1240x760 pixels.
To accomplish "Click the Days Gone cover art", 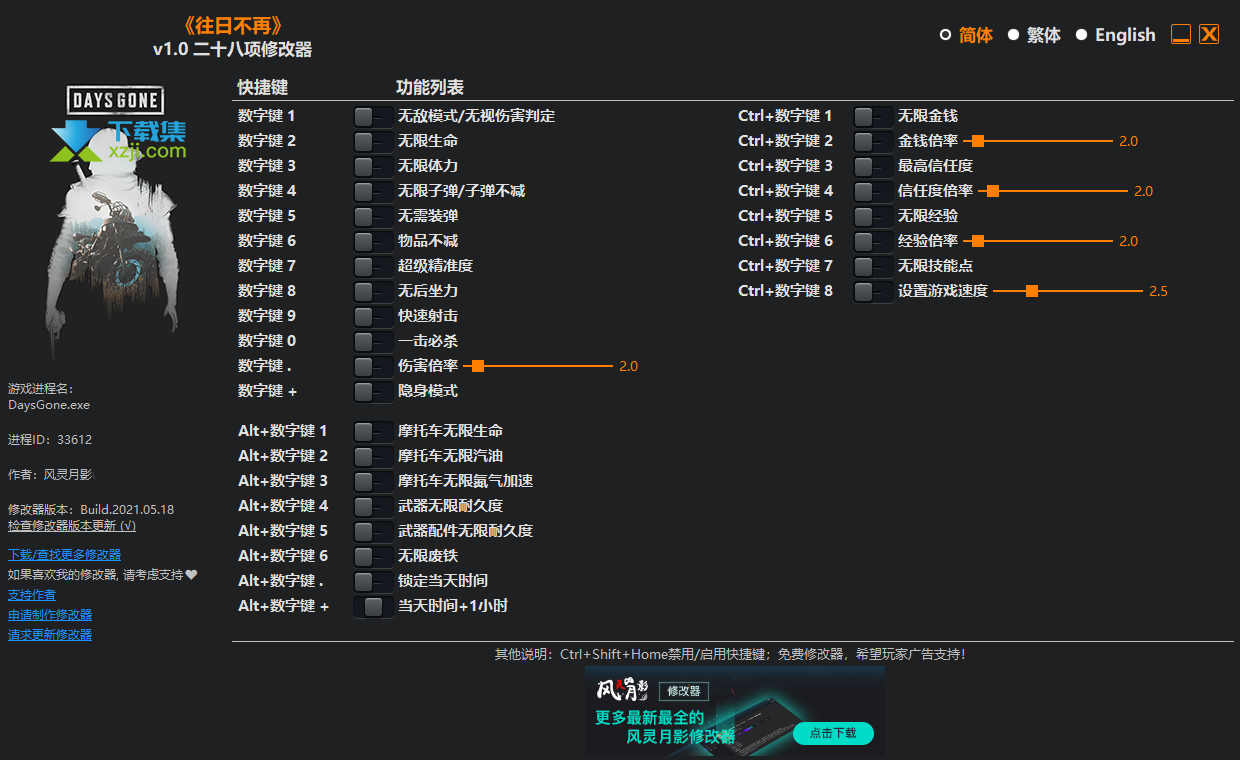I will pyautogui.click(x=115, y=222).
